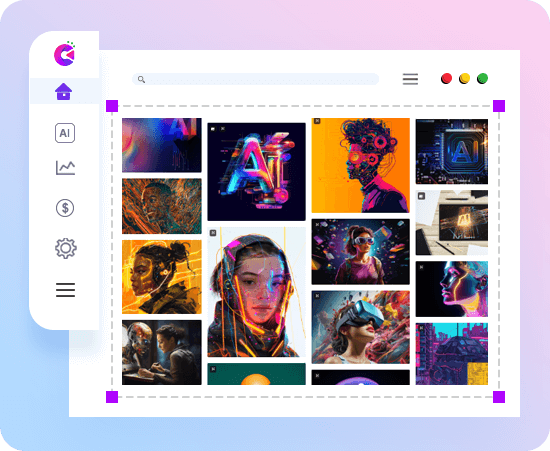550x451 pixels.
Task: Click the pink app logo
Action: click(65, 54)
